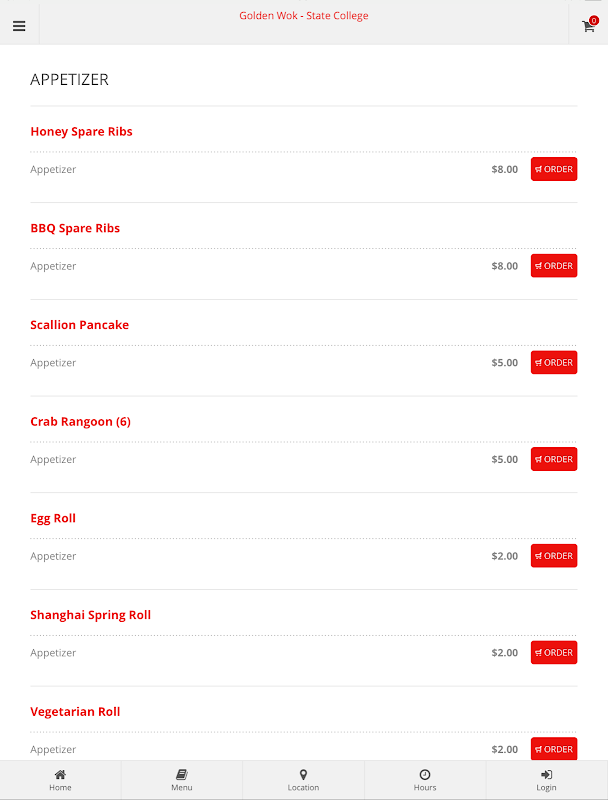Tap the Home icon in bottom bar

click(x=60, y=775)
